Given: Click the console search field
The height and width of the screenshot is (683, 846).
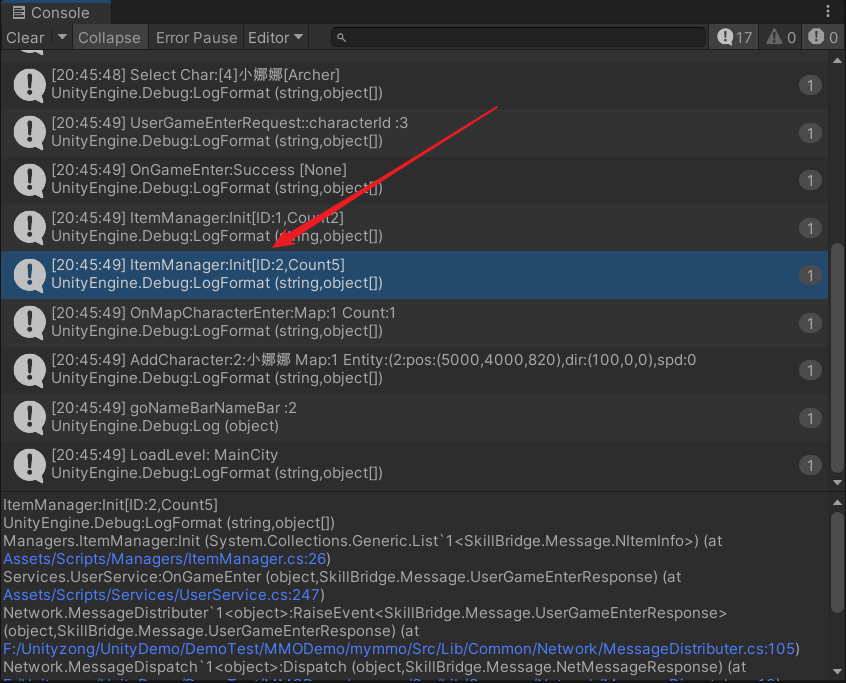Looking at the screenshot, I should click(x=520, y=37).
